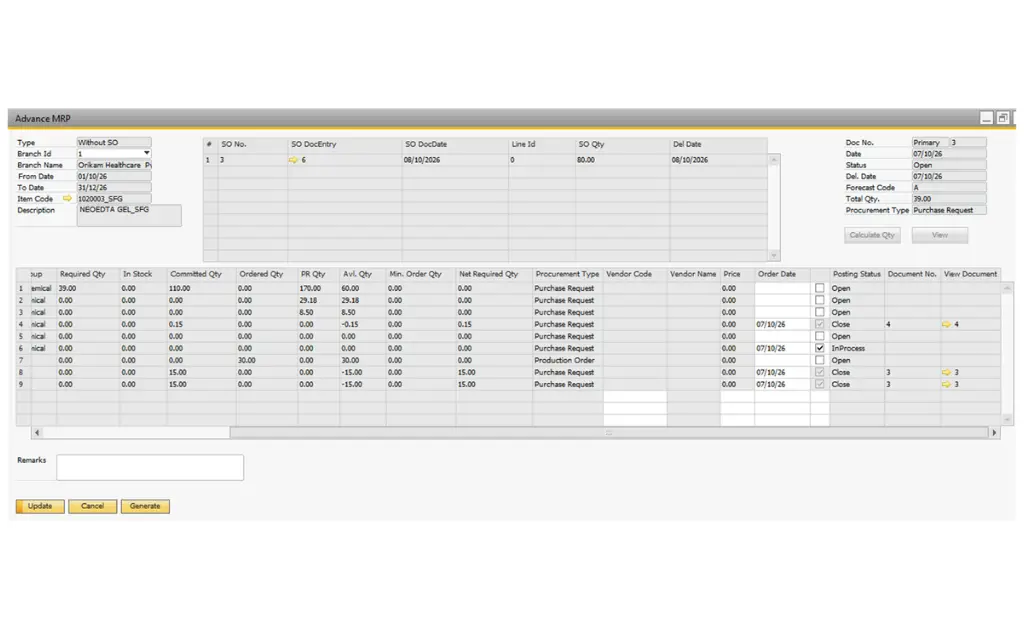1024x630 pixels.
Task: Click the Description field NEOEDTA GEL_SFG
Action: click(x=129, y=215)
